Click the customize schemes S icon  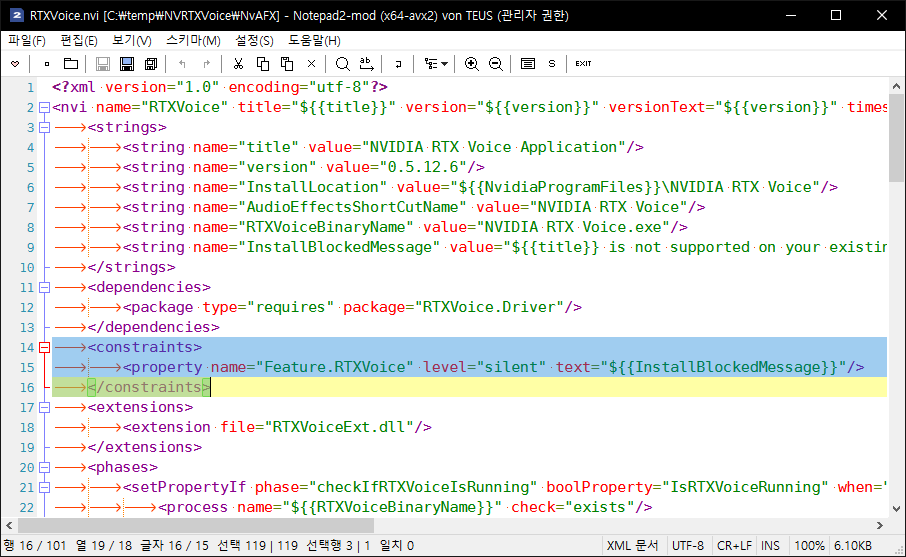(552, 64)
